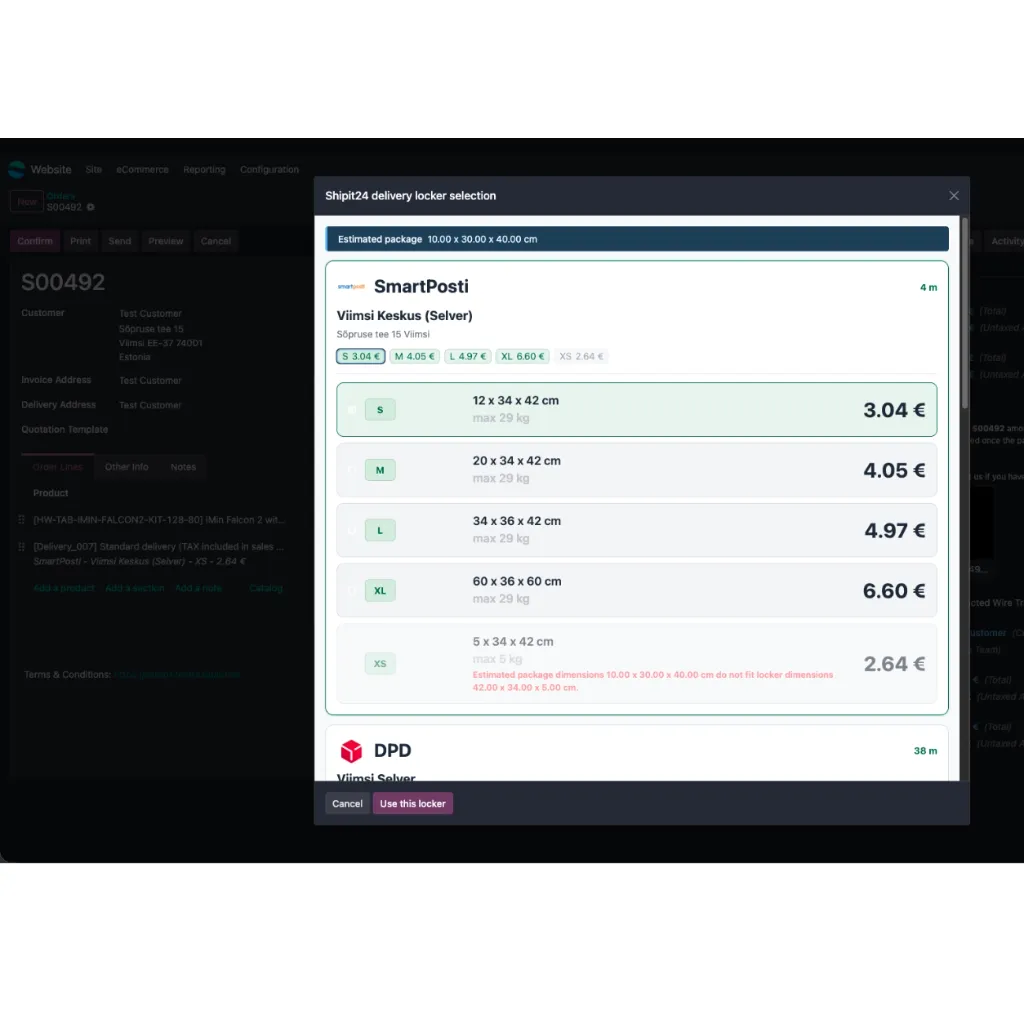The width and height of the screenshot is (1024, 1024).
Task: Click the drag handle of the Falcon product line
Action: [x=22, y=520]
